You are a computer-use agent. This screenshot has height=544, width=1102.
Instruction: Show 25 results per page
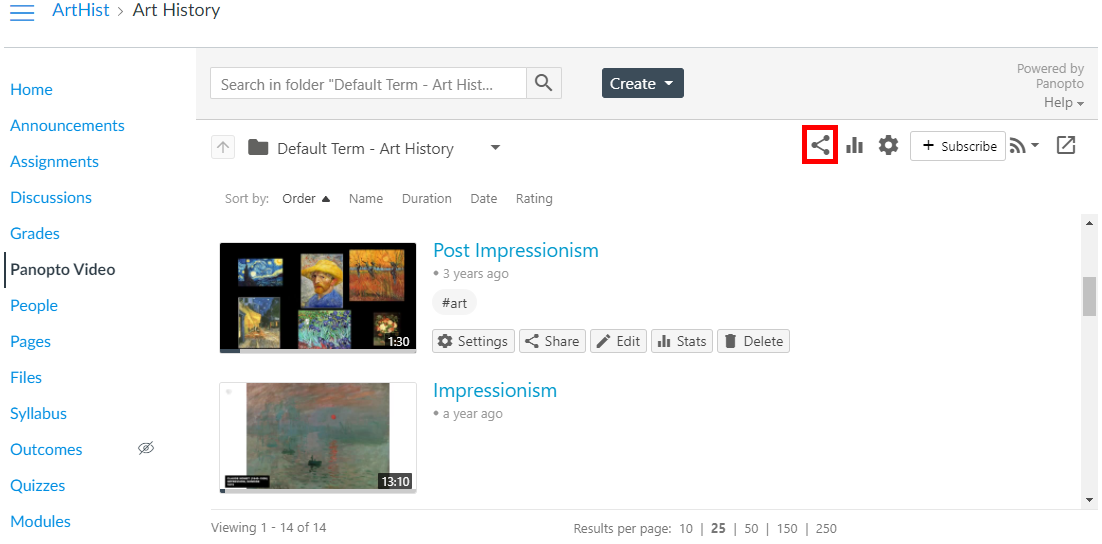(718, 529)
